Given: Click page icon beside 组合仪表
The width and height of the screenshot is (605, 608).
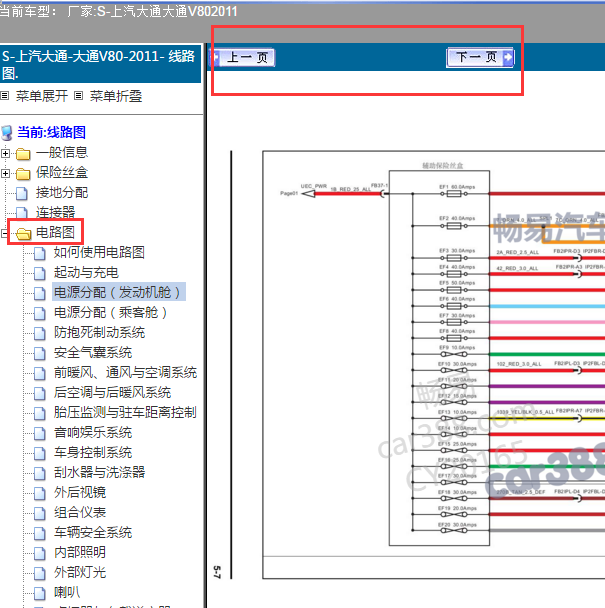Looking at the screenshot, I should click(40, 513).
